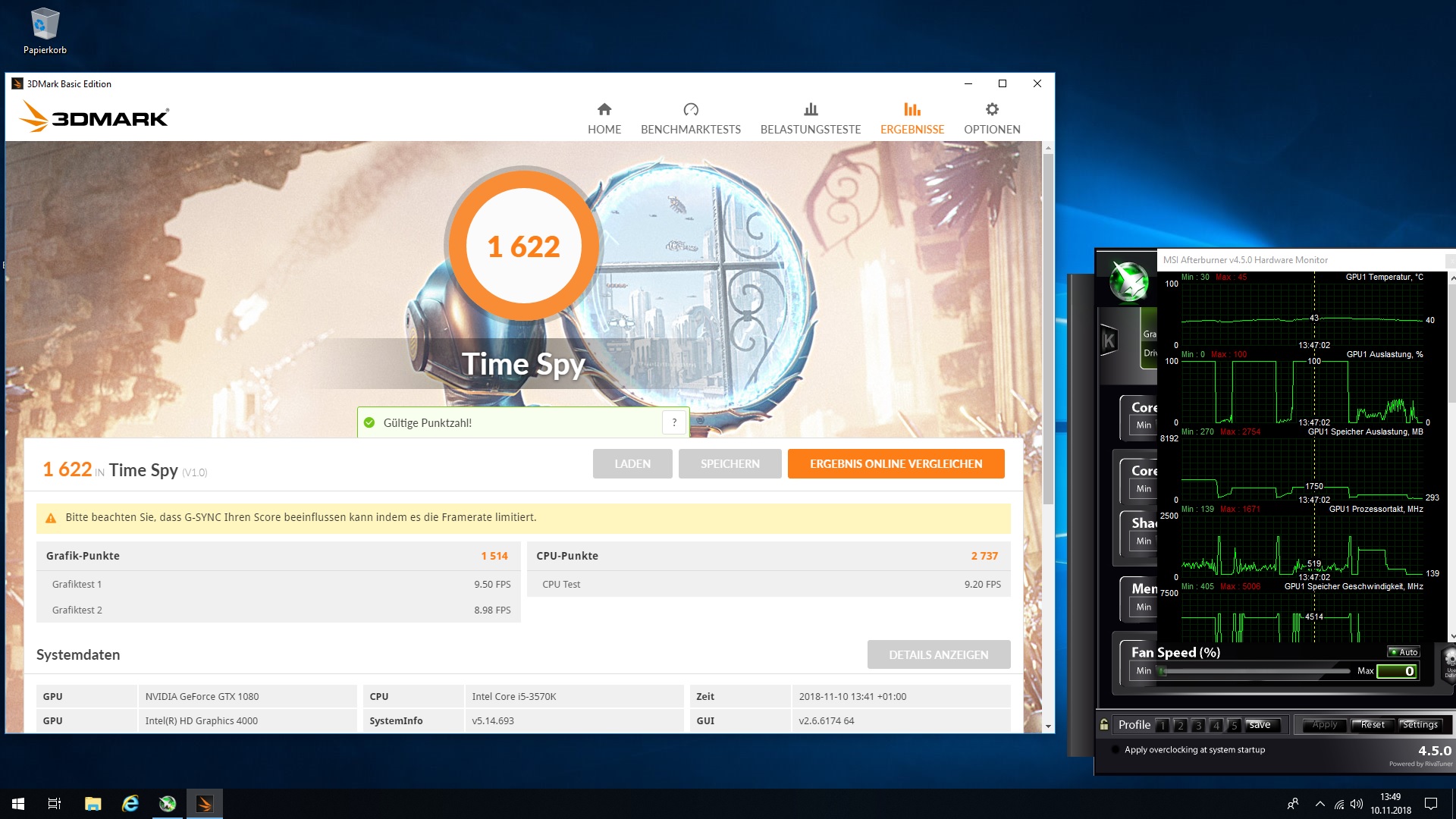
Task: Click the fan speed value field
Action: (x=1397, y=671)
